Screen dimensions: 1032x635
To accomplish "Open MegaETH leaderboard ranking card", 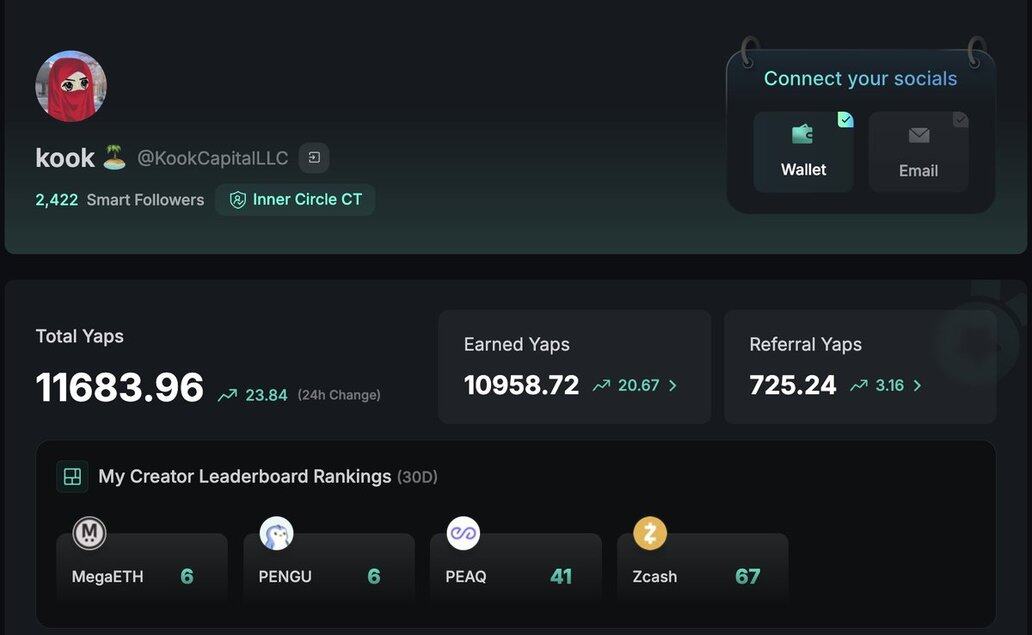I will (x=142, y=570).
